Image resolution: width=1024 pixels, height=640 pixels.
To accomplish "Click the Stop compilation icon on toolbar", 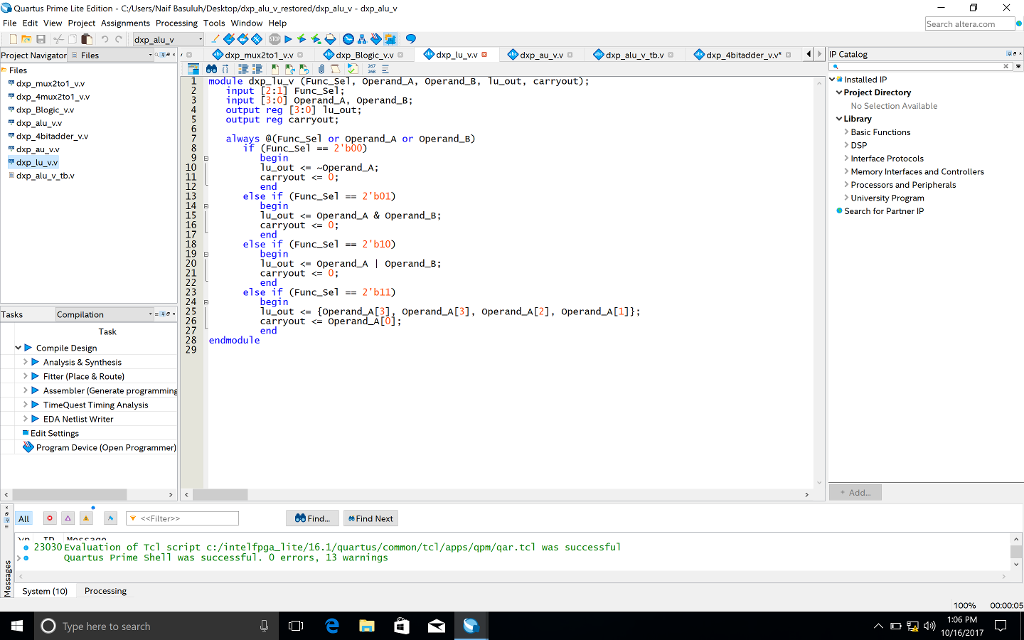I will pos(272,40).
